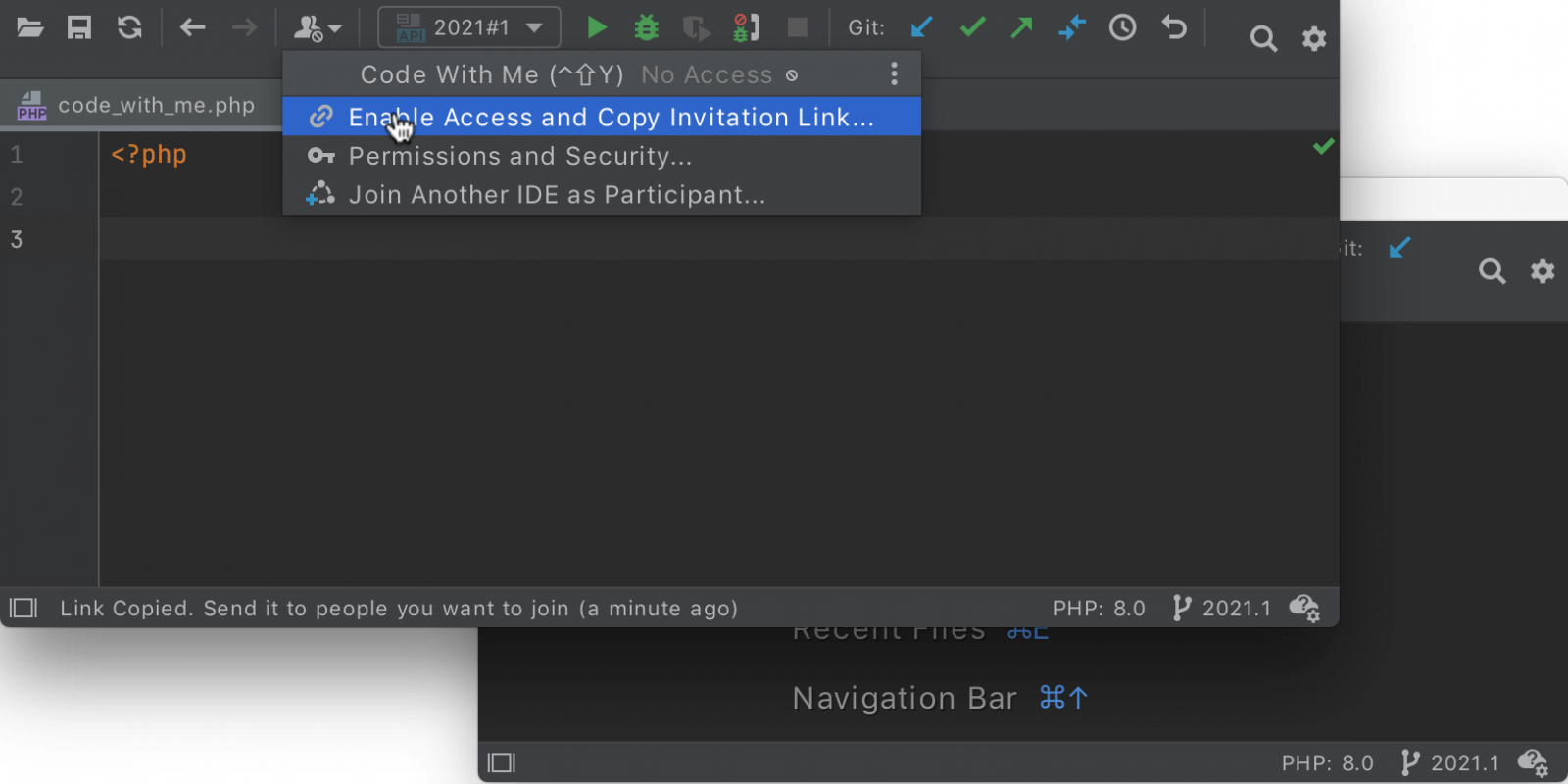Go forward with the right arrow

pyautogui.click(x=244, y=27)
